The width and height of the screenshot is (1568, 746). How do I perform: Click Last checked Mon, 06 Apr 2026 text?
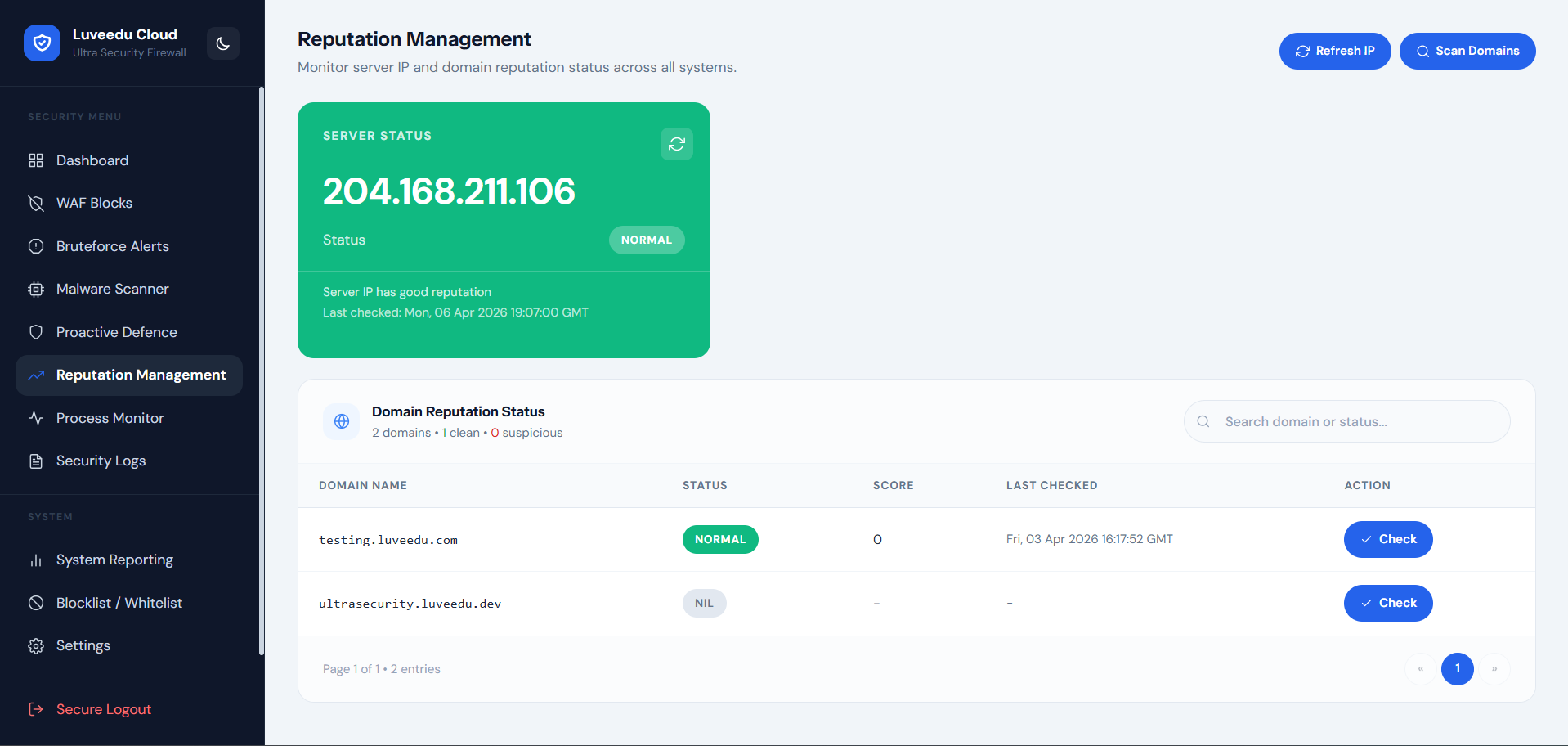point(455,312)
